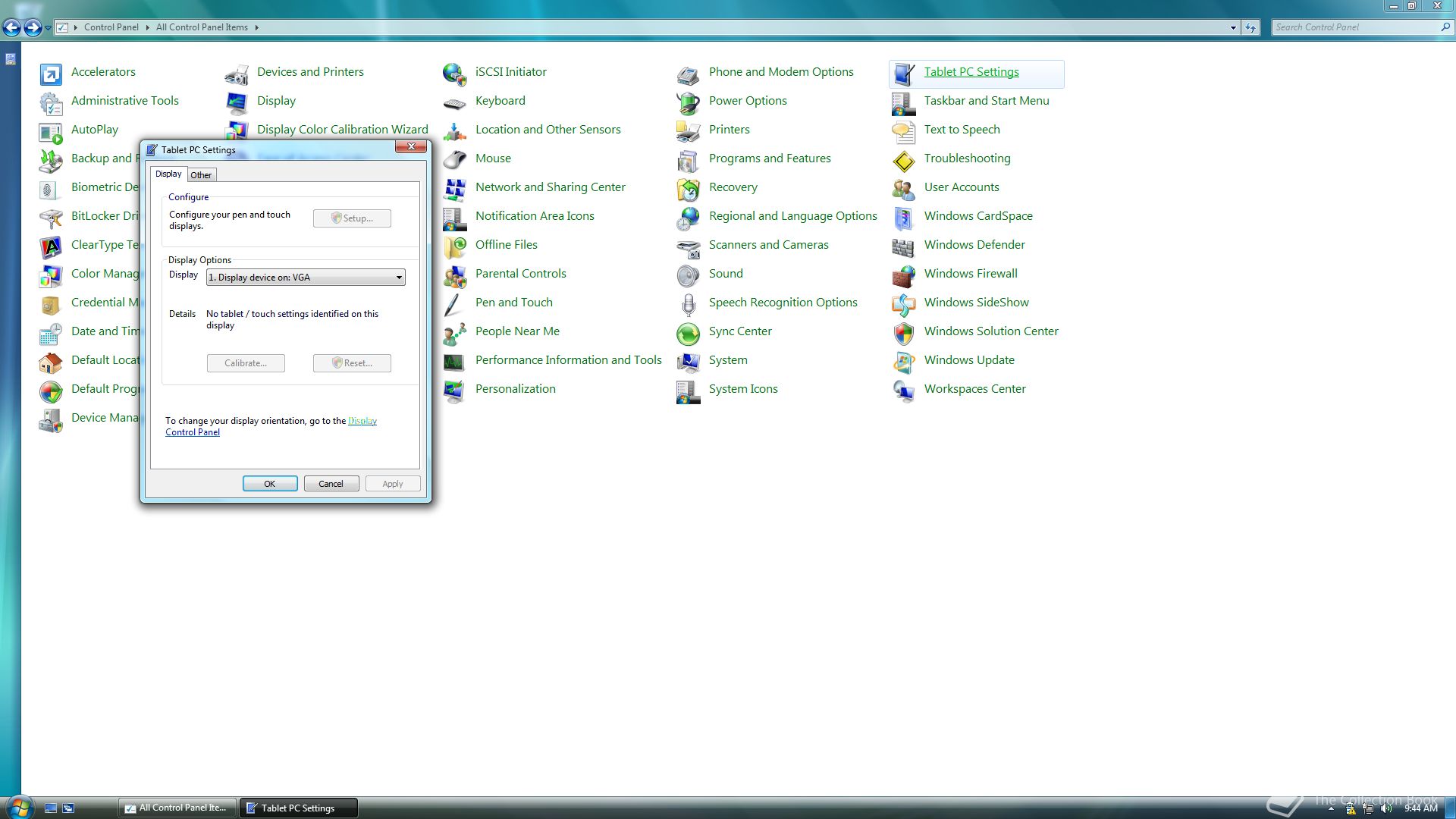Open the Workspaces Center link
Viewport: 1456px width, 819px height.
pos(974,389)
